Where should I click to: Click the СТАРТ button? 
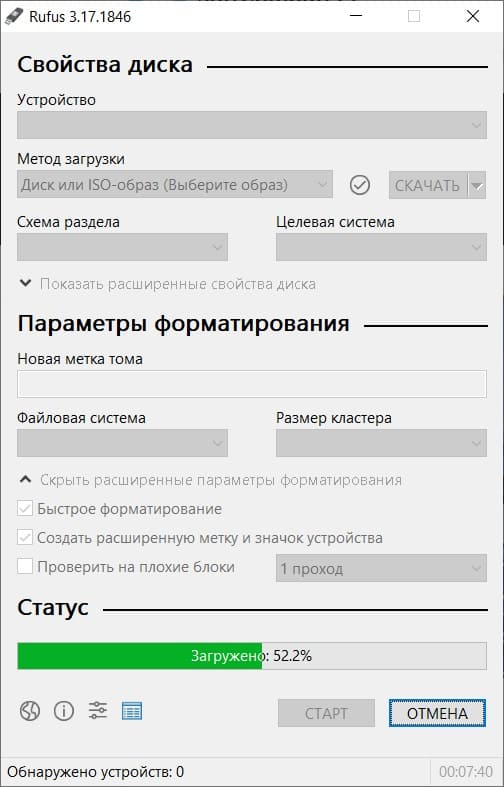[326, 713]
